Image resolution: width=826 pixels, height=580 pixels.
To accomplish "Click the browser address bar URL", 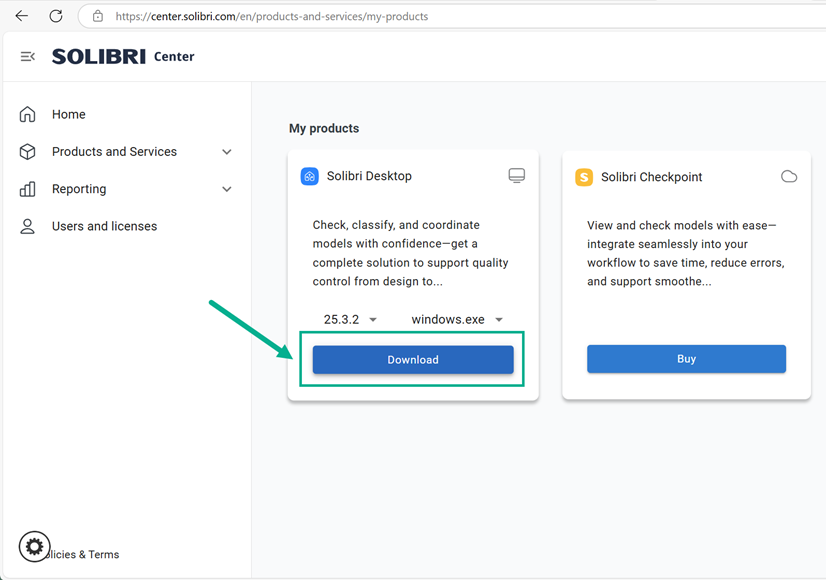I will [x=272, y=17].
